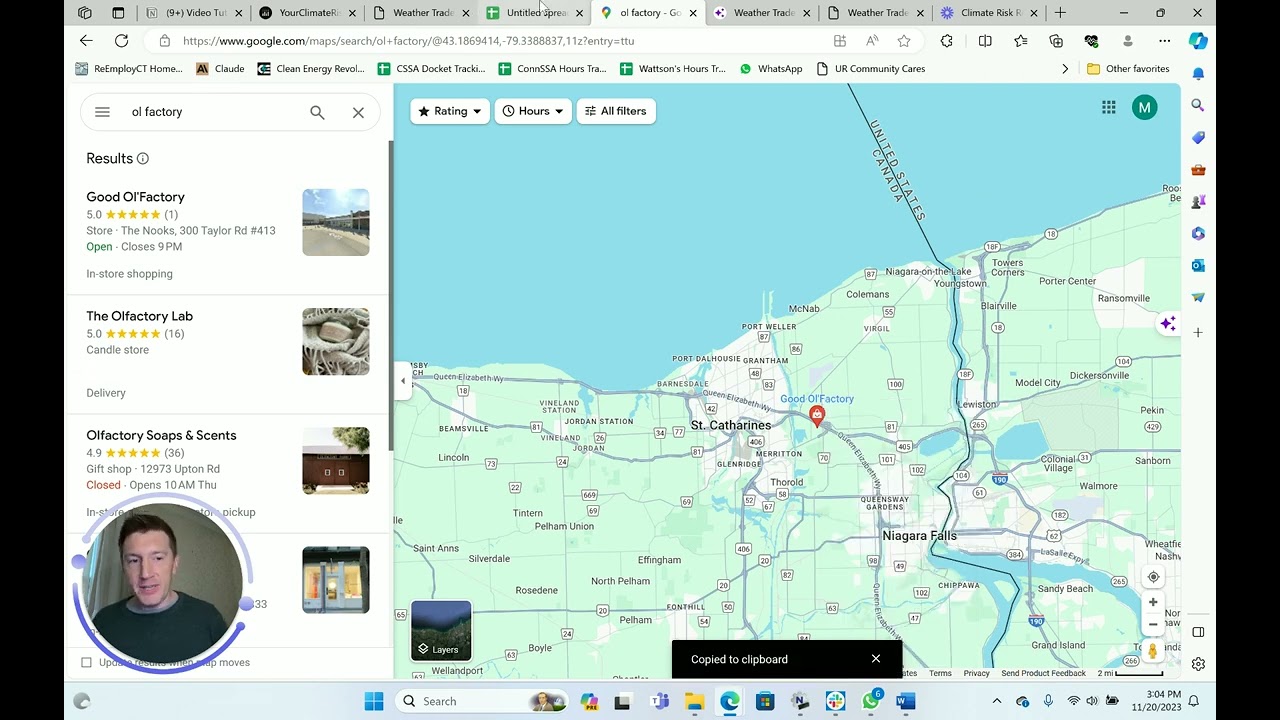Open the map Layers switcher
Image resolution: width=1280 pixels, height=720 pixels.
click(441, 631)
